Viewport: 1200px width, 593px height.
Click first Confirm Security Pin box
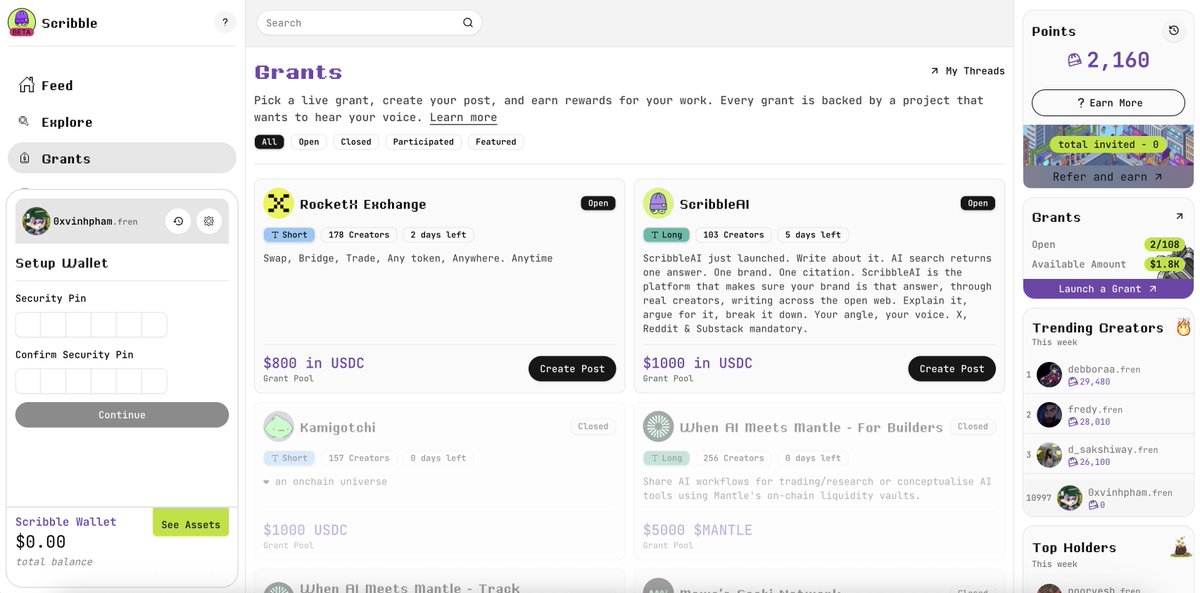28,381
